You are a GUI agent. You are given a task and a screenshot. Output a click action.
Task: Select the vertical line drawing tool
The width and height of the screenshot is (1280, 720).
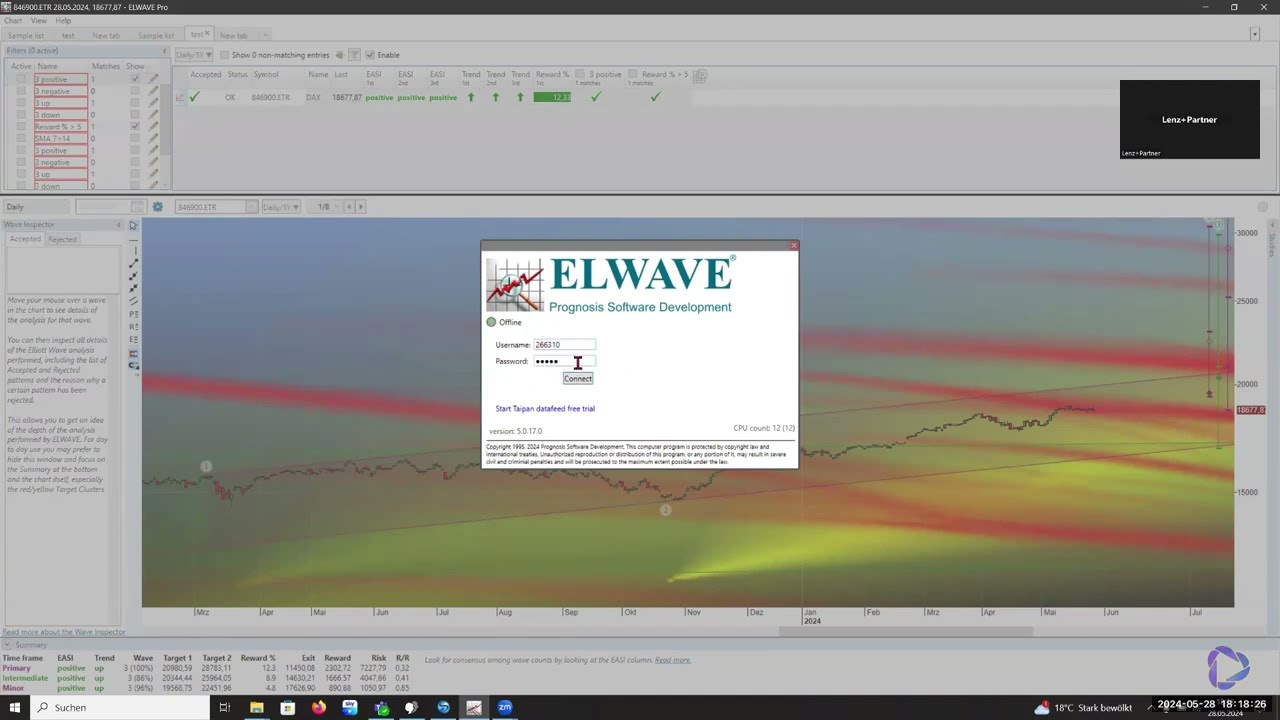click(133, 250)
